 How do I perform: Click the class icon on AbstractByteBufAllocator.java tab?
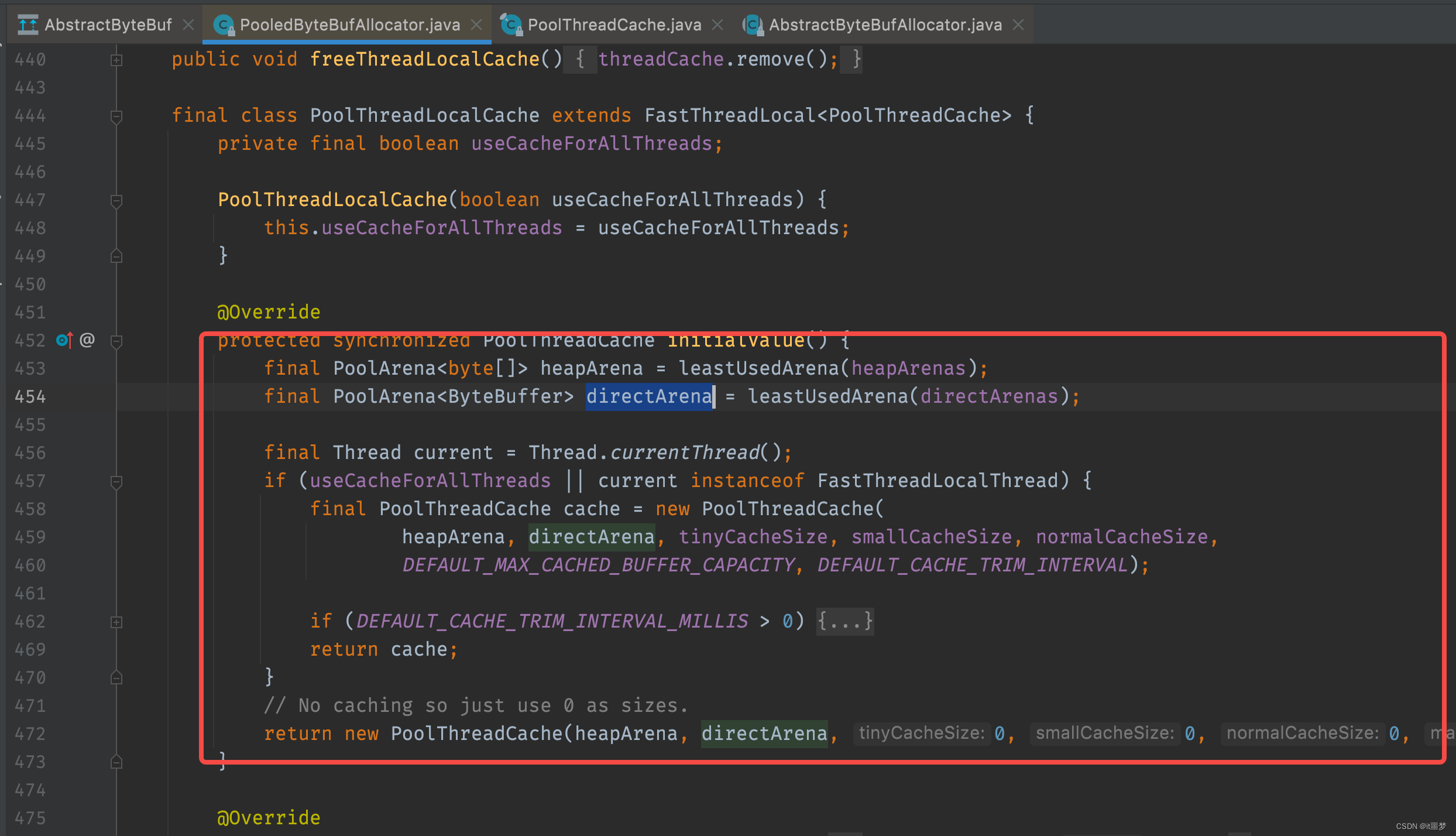pyautogui.click(x=753, y=25)
